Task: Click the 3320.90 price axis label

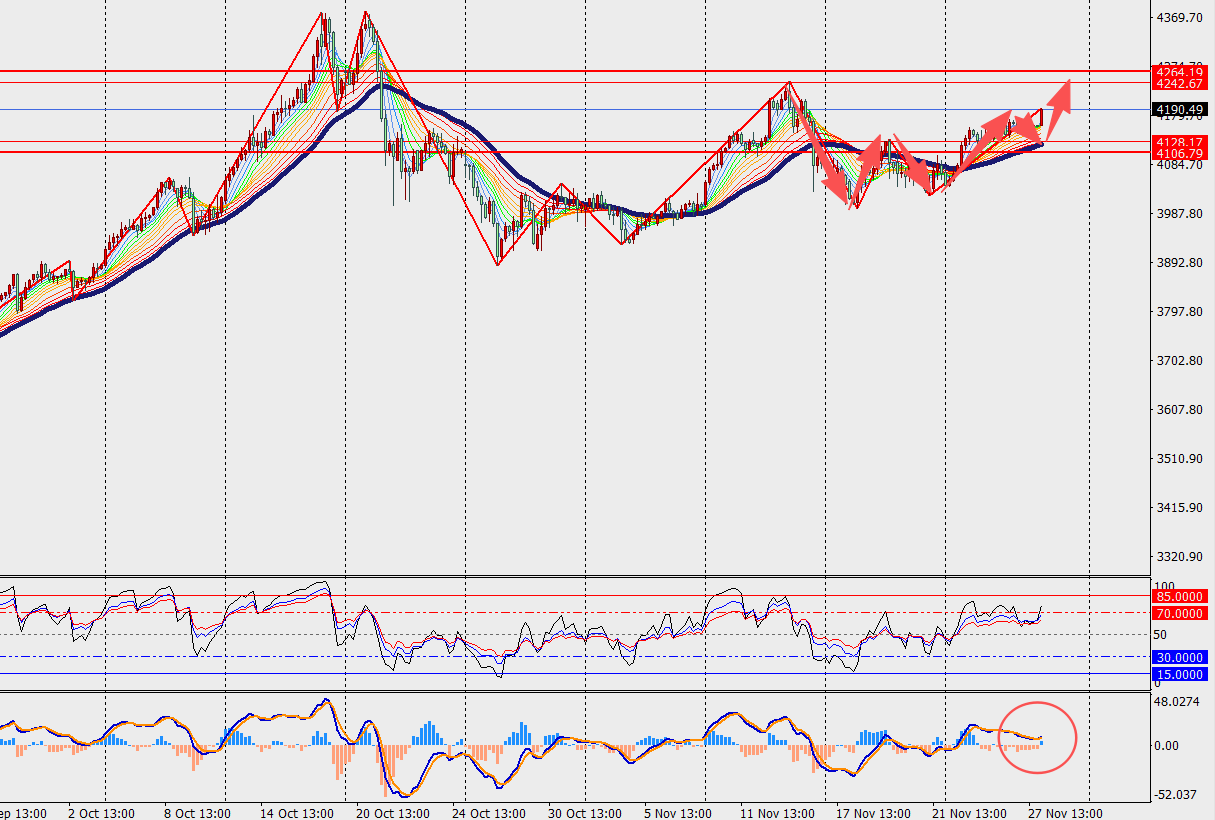Action: 1178,557
